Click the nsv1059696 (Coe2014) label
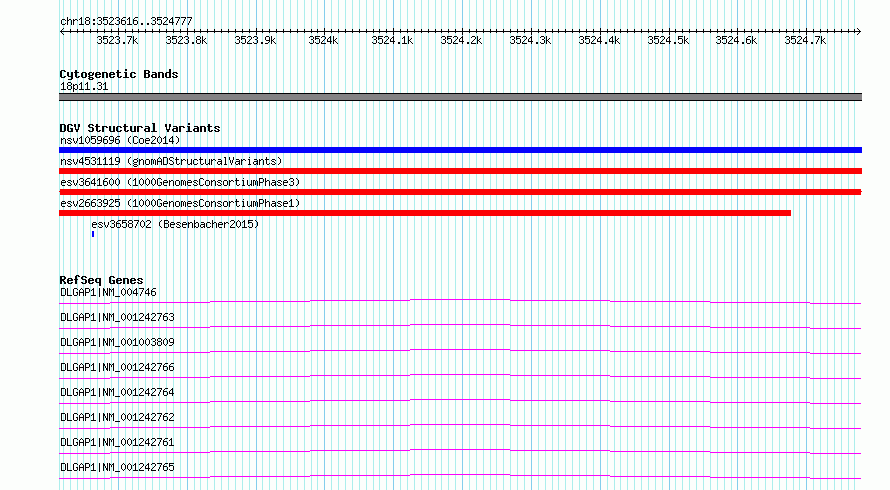Screen dimensions: 890x490 [x=120, y=140]
